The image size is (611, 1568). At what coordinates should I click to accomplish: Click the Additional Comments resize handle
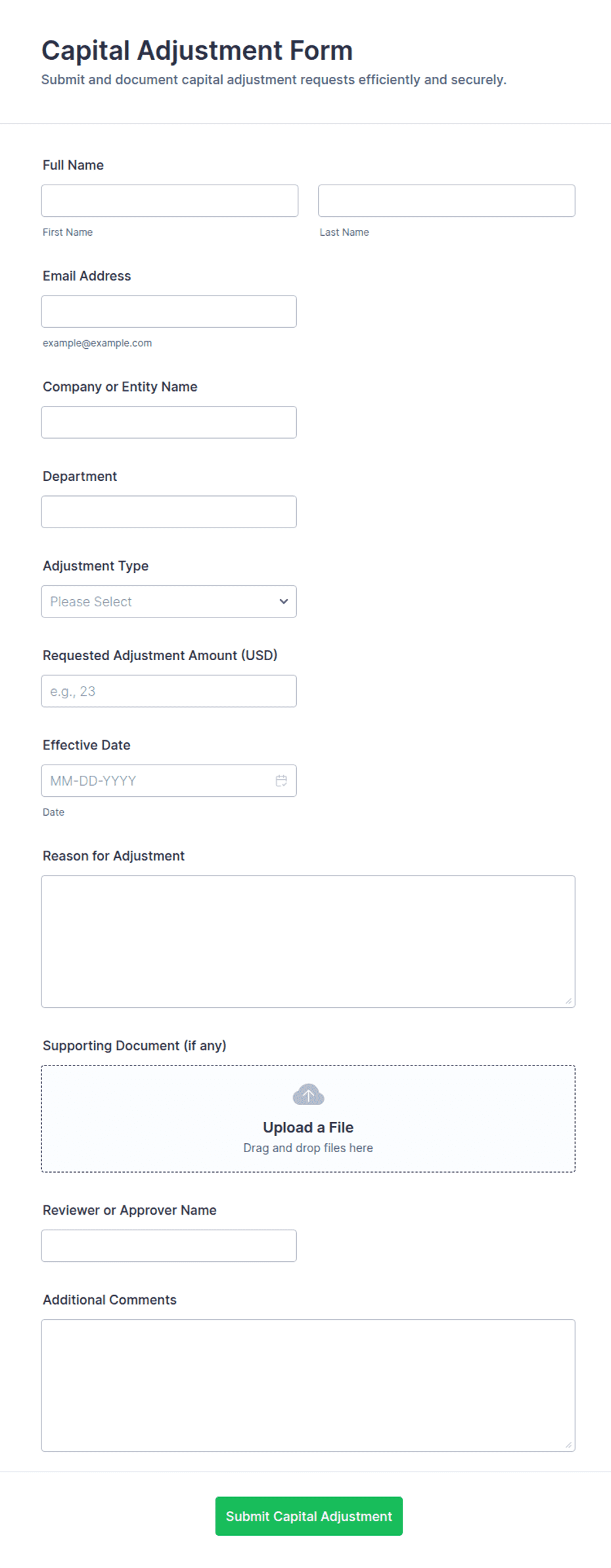(568, 1445)
